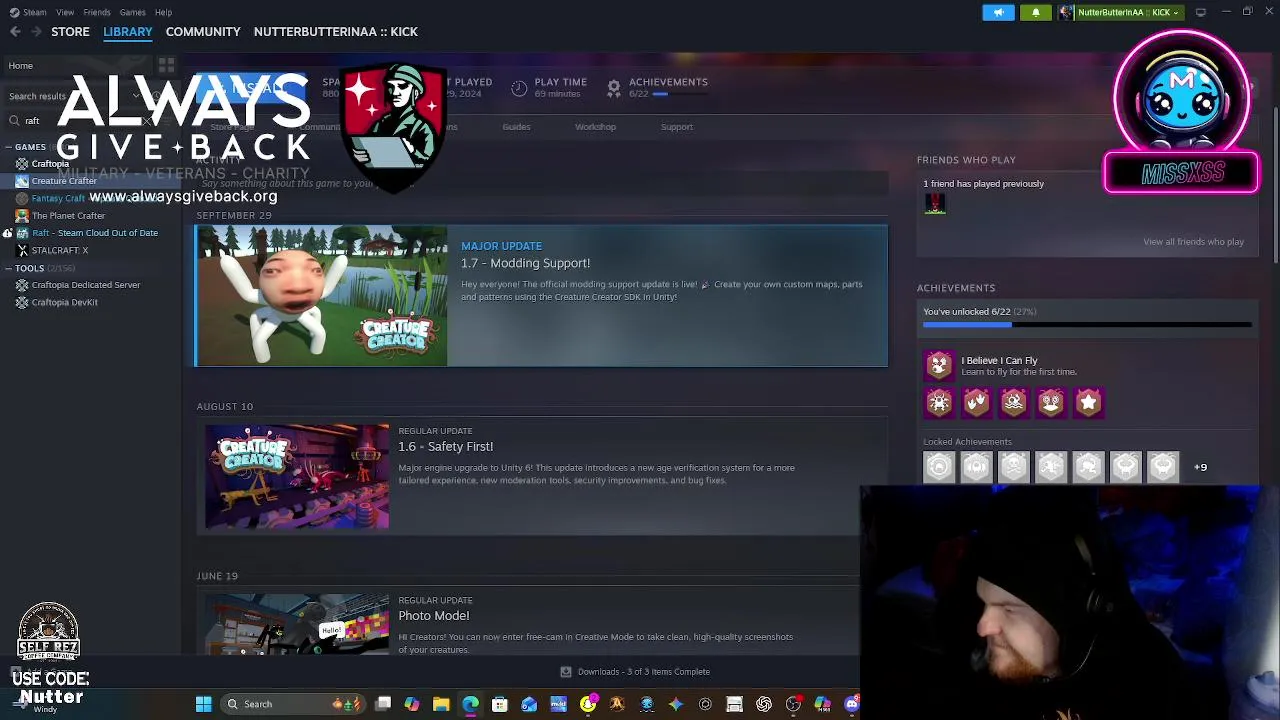The height and width of the screenshot is (720, 1280).
Task: Click the star unlocked achievement badge
Action: point(1088,402)
